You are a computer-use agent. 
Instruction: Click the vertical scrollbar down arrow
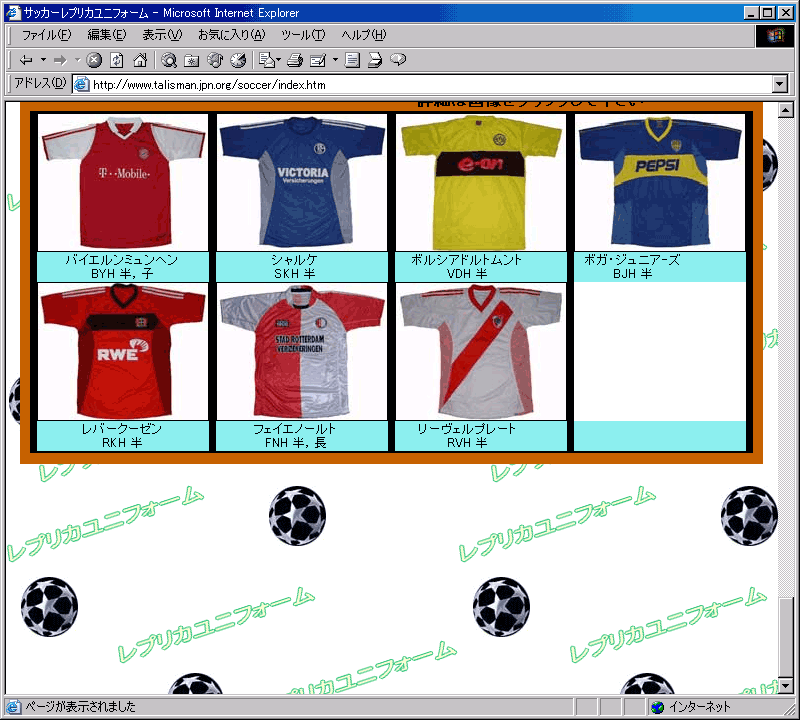click(x=786, y=686)
